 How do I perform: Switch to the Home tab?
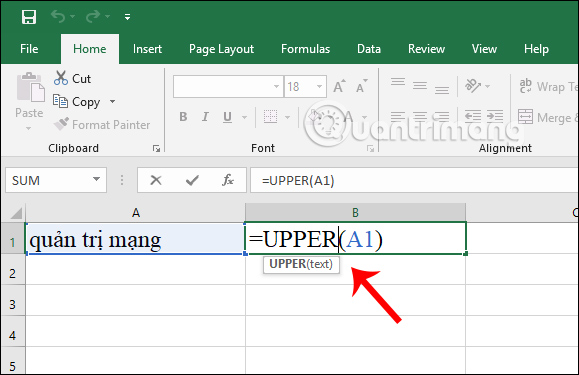pyautogui.click(x=90, y=49)
